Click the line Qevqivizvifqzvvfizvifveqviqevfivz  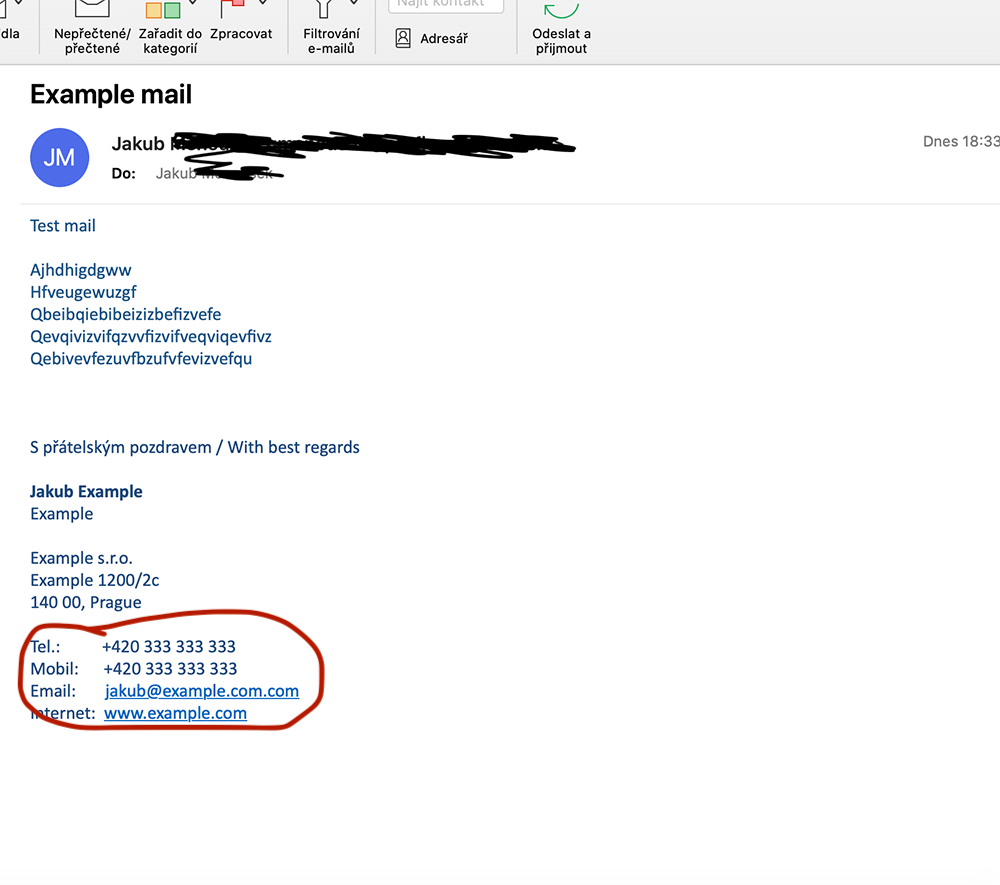click(151, 337)
